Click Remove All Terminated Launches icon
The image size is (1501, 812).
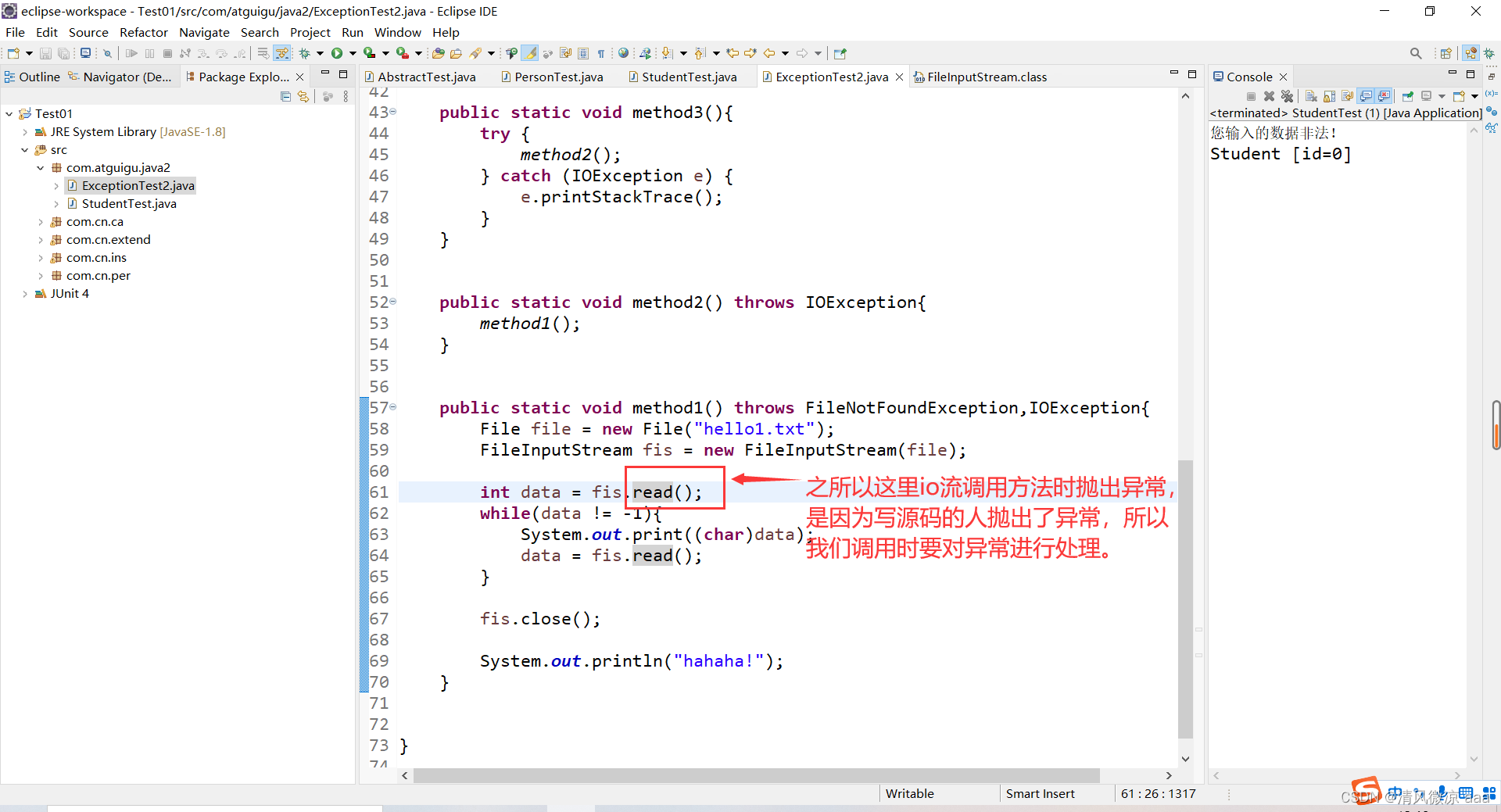pos(1287,96)
